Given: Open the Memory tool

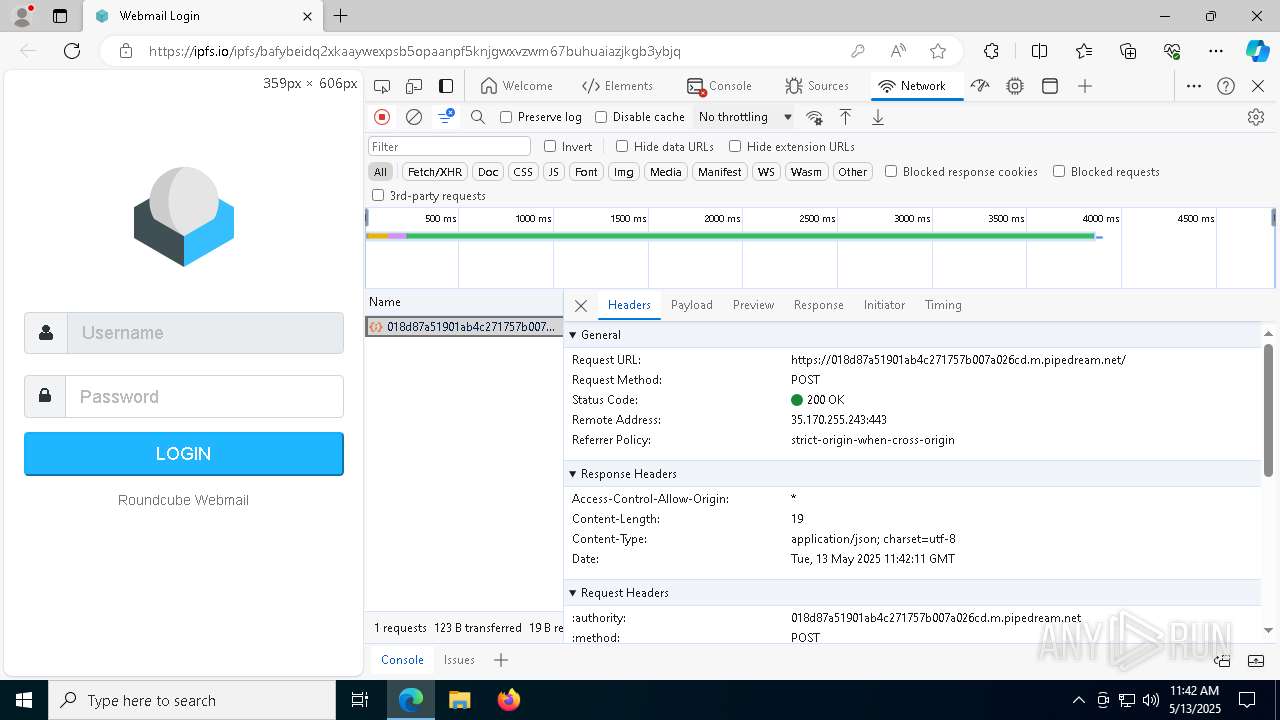Looking at the screenshot, I should 1015,86.
